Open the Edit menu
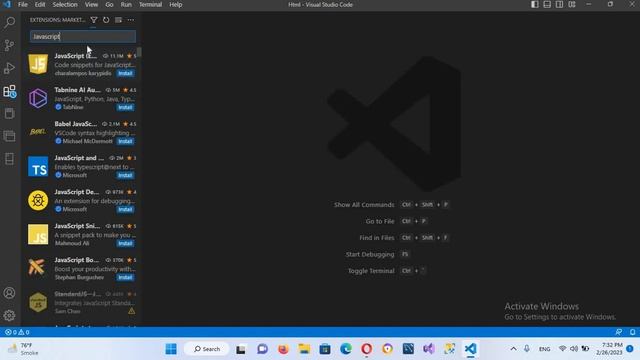 pos(40,4)
